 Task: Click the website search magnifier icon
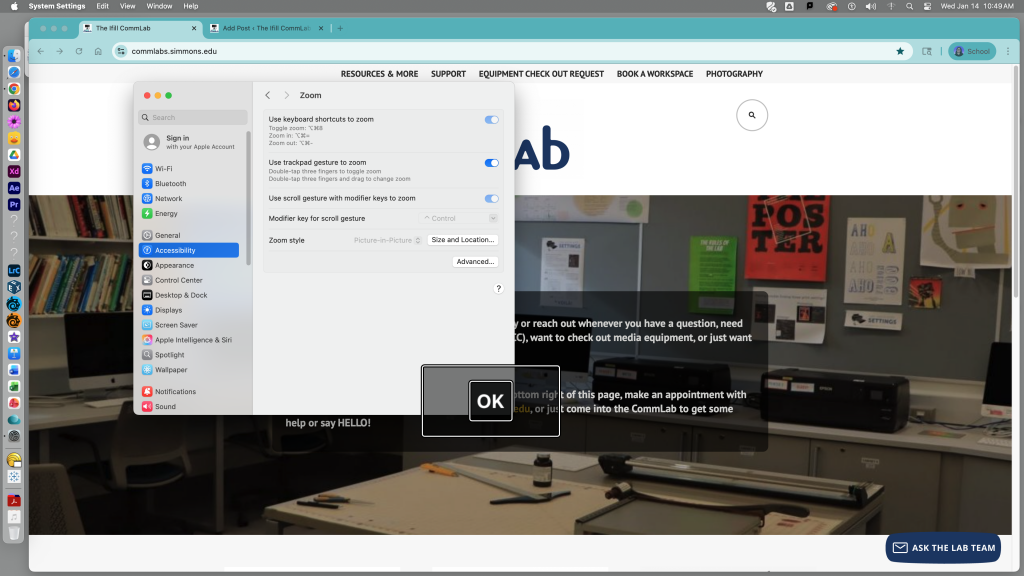click(752, 115)
